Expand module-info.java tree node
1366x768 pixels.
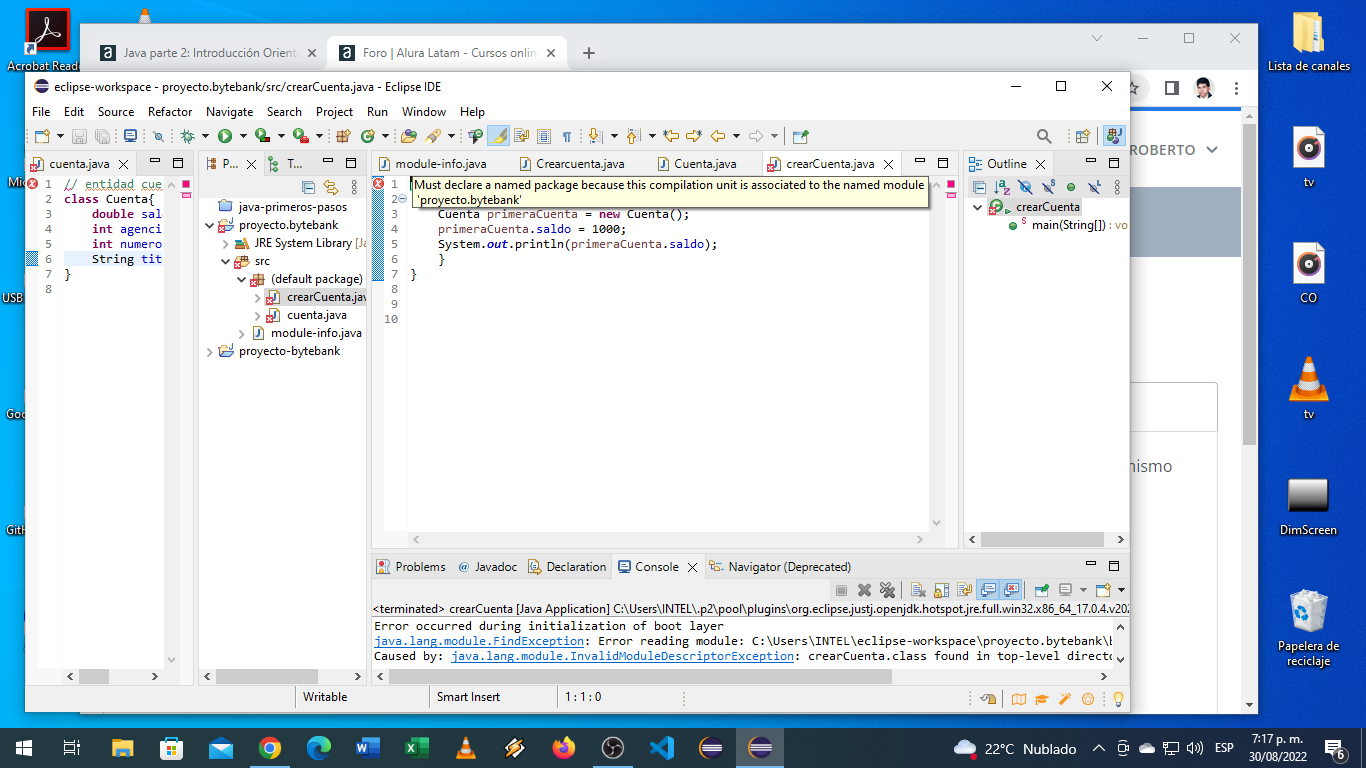241,333
